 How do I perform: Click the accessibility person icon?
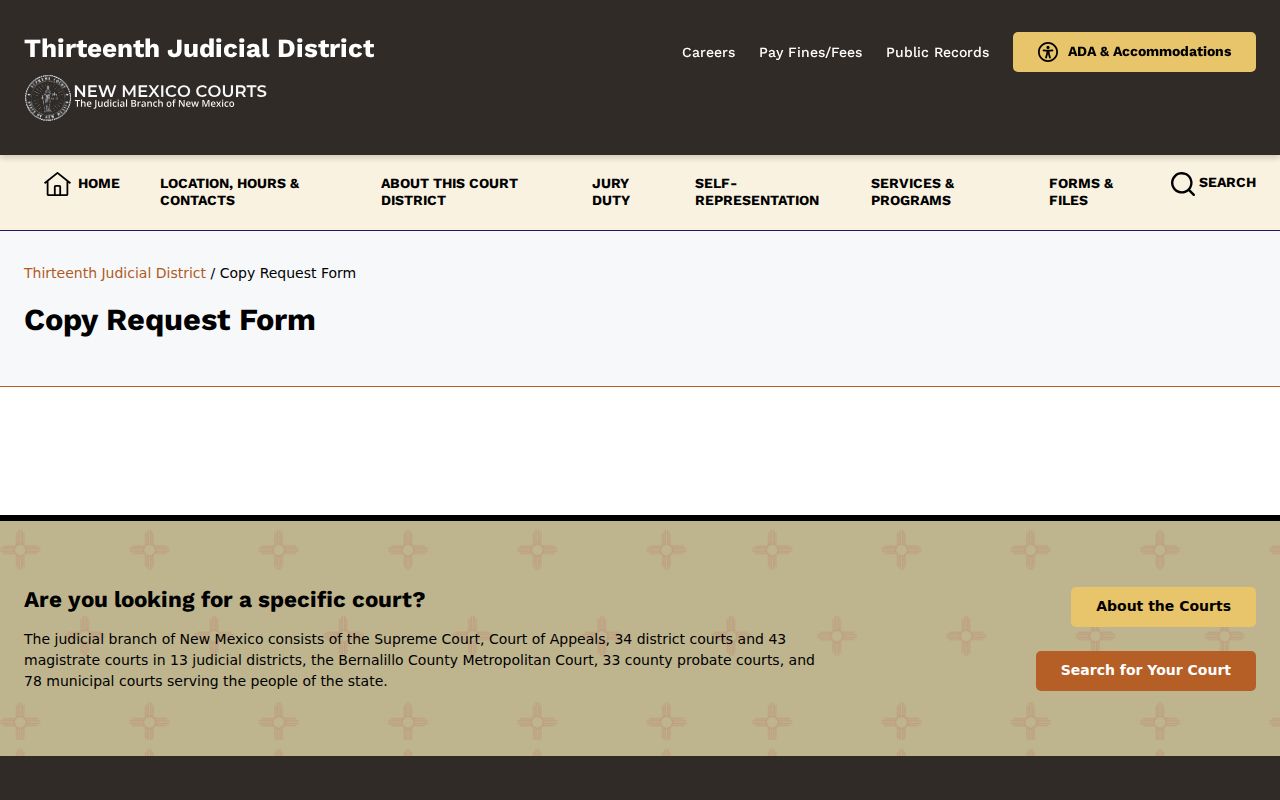coord(1048,52)
